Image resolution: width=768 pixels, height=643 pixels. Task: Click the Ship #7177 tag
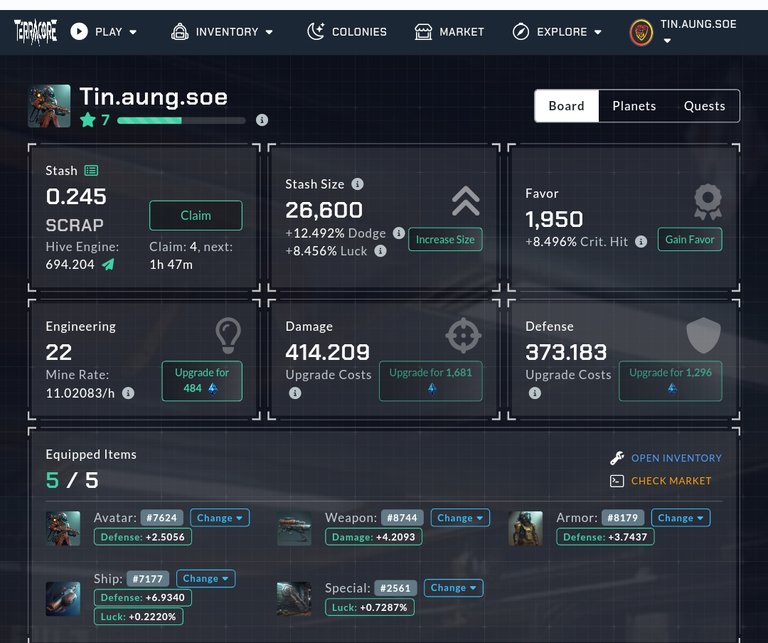148,578
